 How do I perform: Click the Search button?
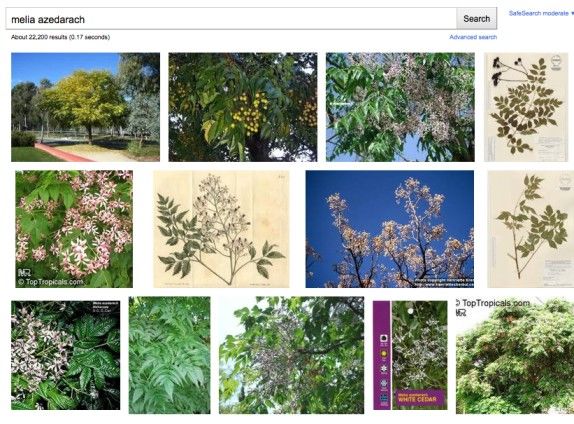[476, 19]
